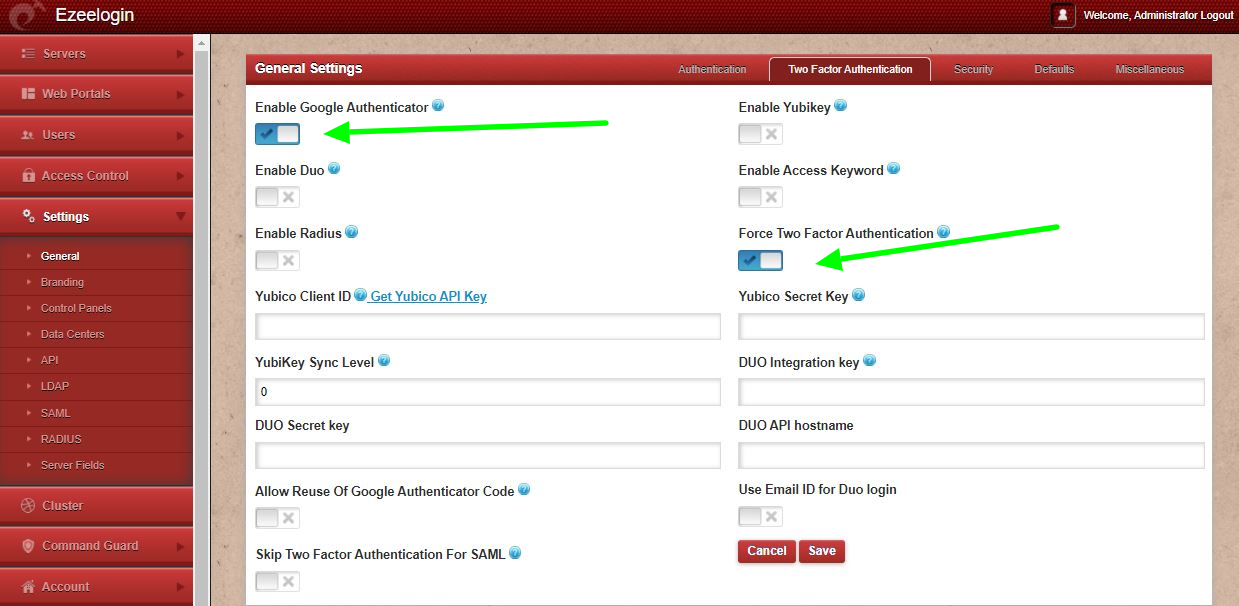Click the administrator user avatar icon
Screen dimensions: 1239x606
click(x=1063, y=15)
